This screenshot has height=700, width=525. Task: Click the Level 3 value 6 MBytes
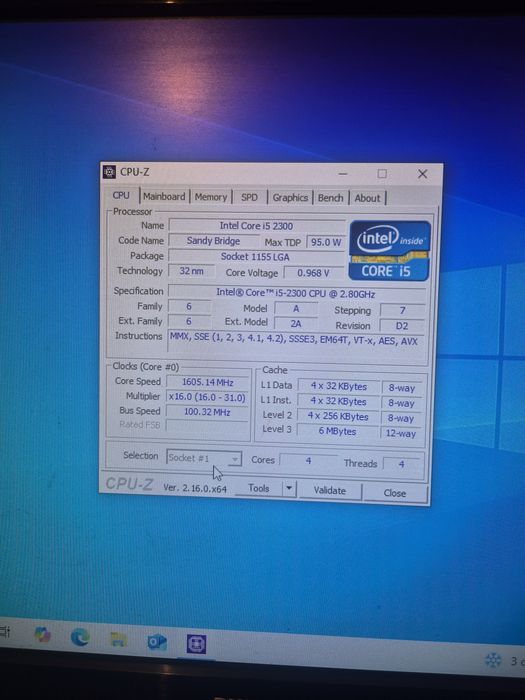(x=338, y=431)
